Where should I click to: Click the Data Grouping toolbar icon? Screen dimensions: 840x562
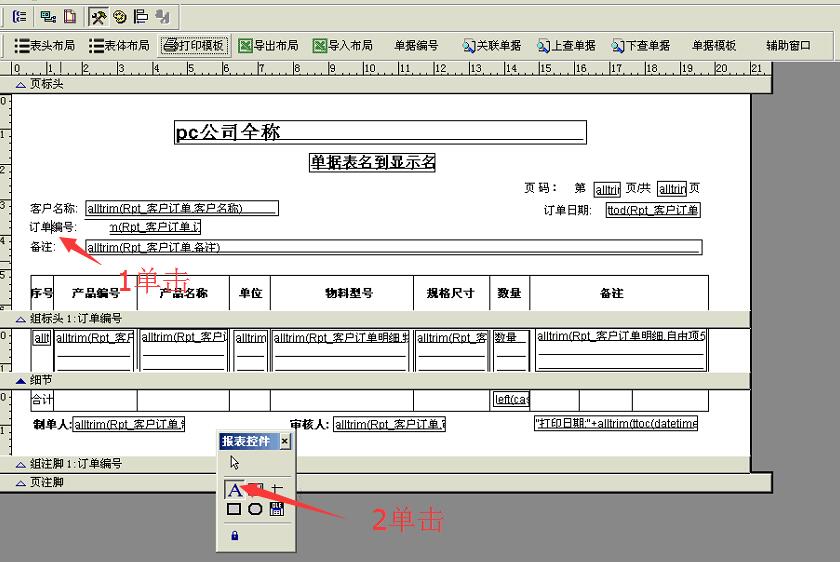(x=20, y=16)
